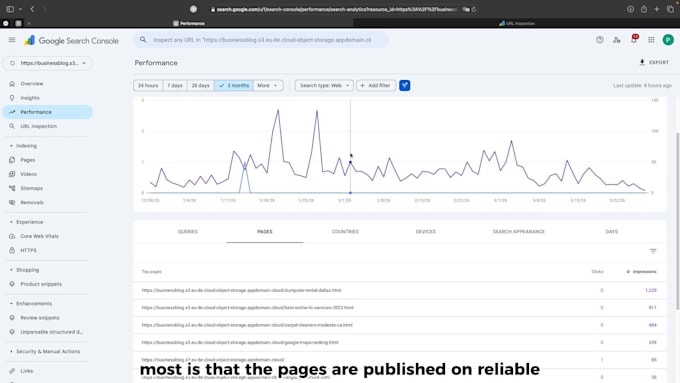680x383 pixels.
Task: Open Users and permissions icon
Action: coord(617,40)
